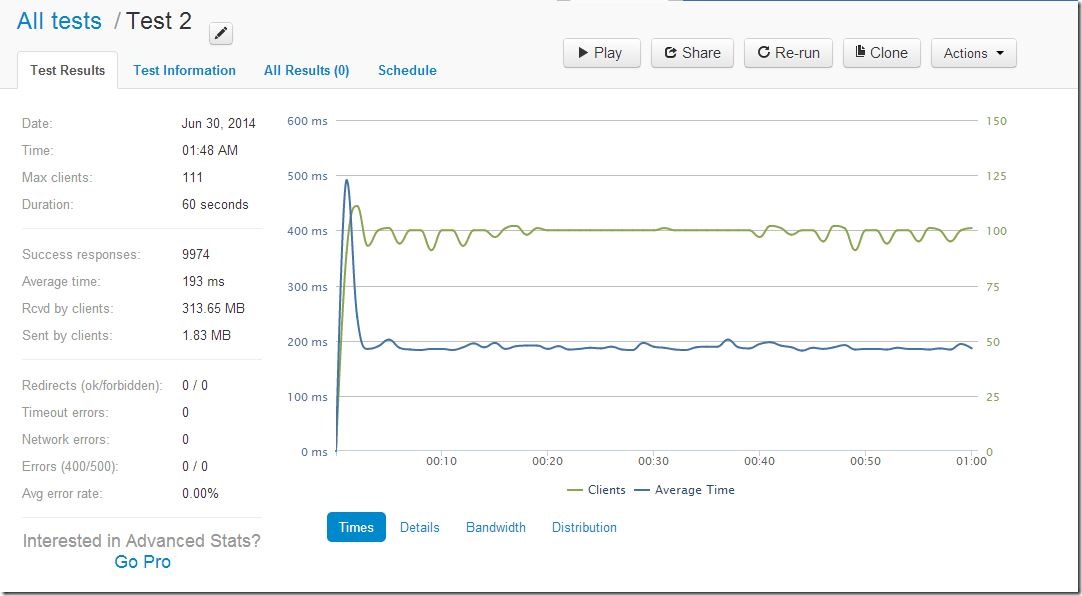This screenshot has height=596, width=1082.
Task: Click the Errors (400/500) label
Action: 70,466
